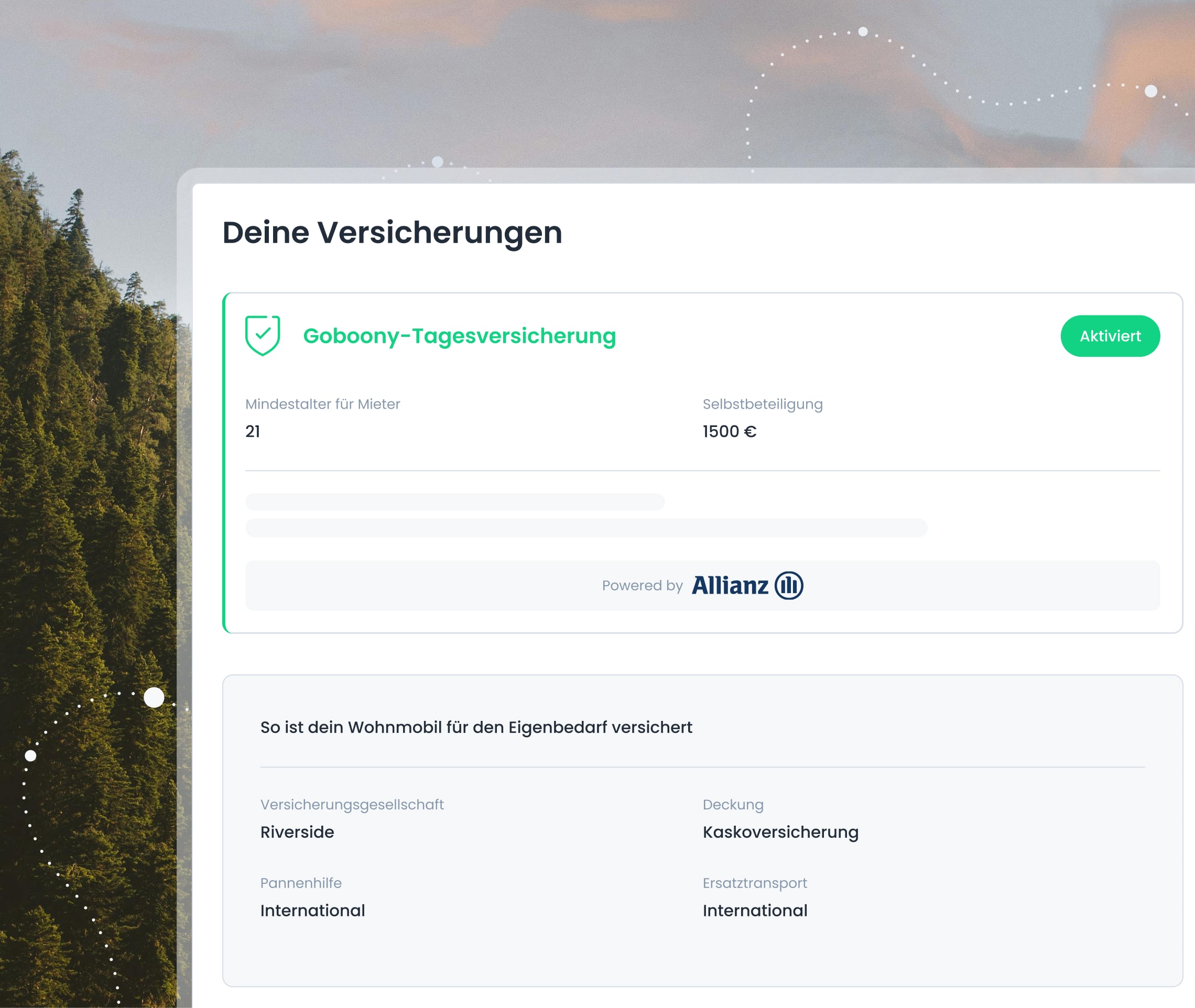The width and height of the screenshot is (1195, 1008).
Task: Click the longer loading placeholder bar
Action: pos(586,528)
